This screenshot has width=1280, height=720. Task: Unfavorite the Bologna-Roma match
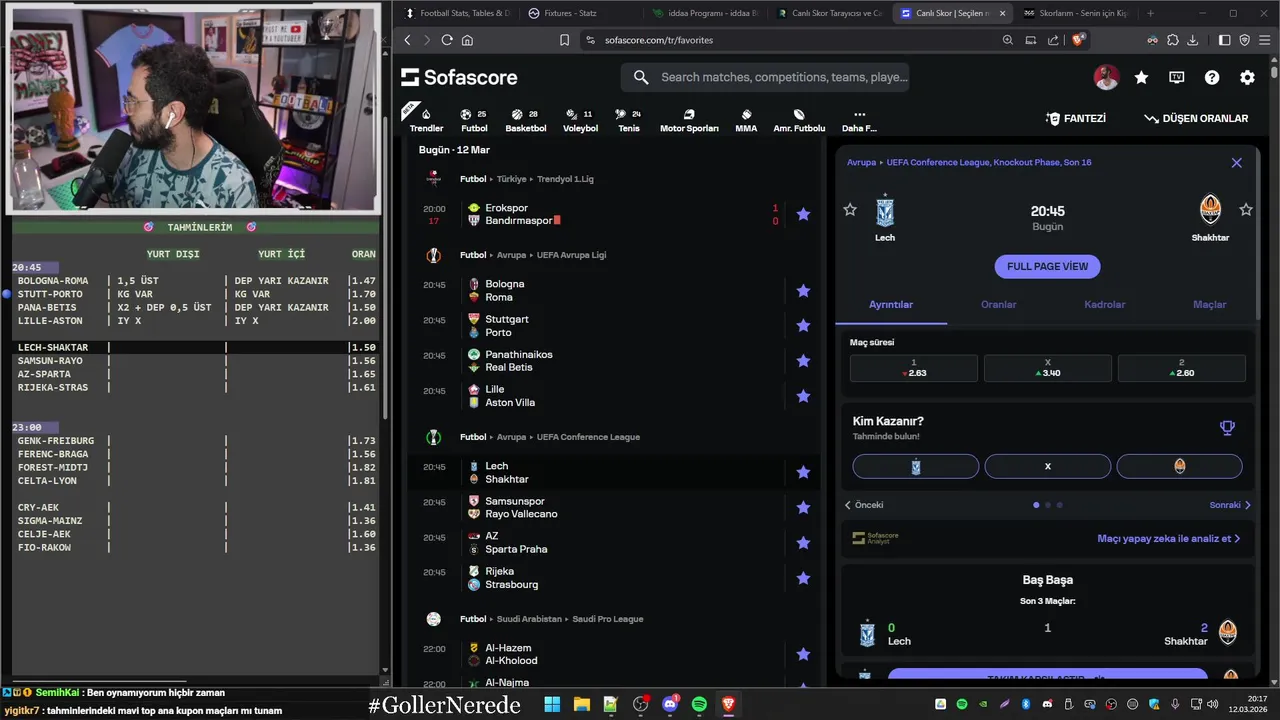[803, 291]
